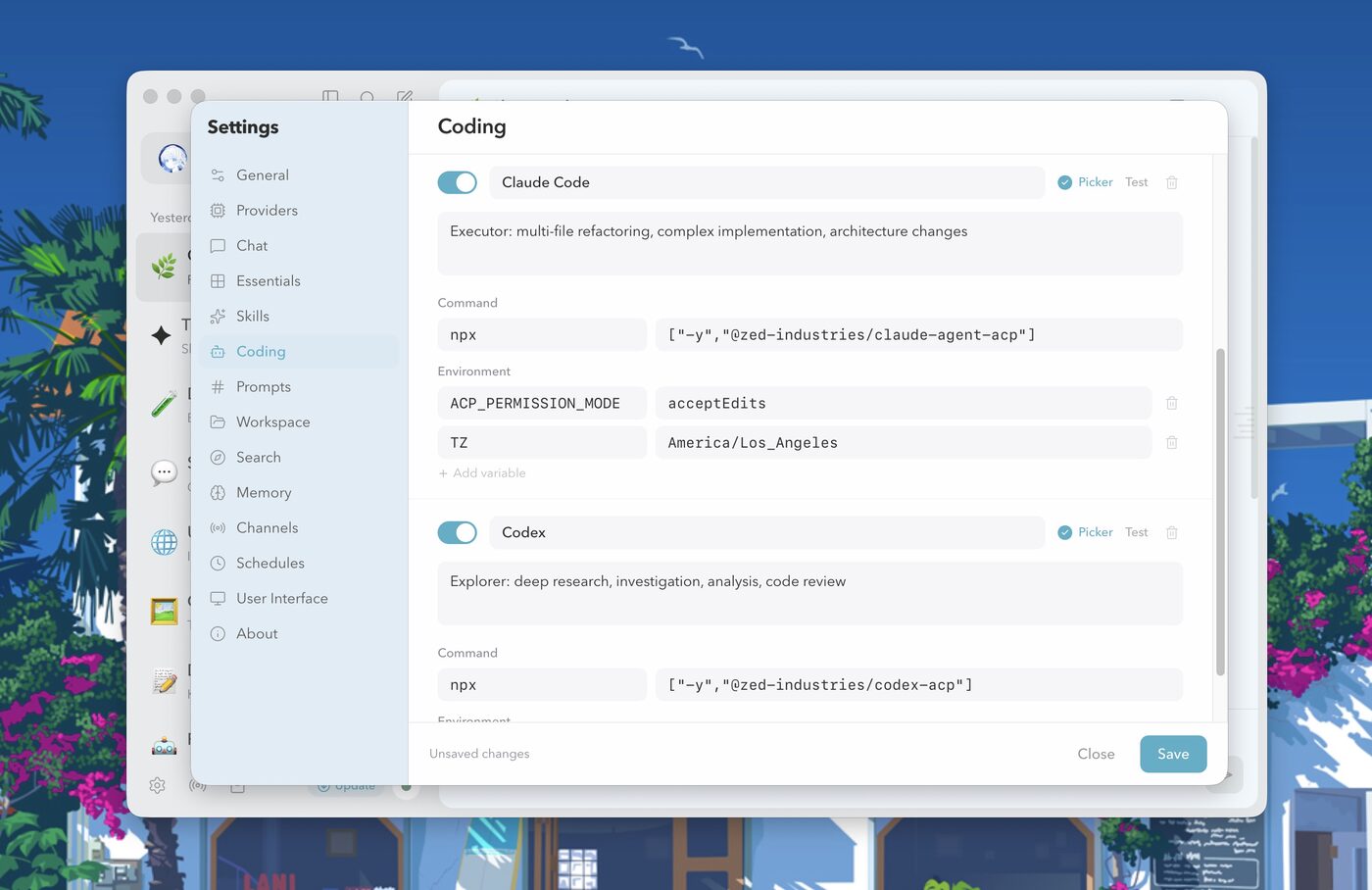This screenshot has height=890, width=1372.
Task: Select the Skills settings section
Action: [x=253, y=316]
